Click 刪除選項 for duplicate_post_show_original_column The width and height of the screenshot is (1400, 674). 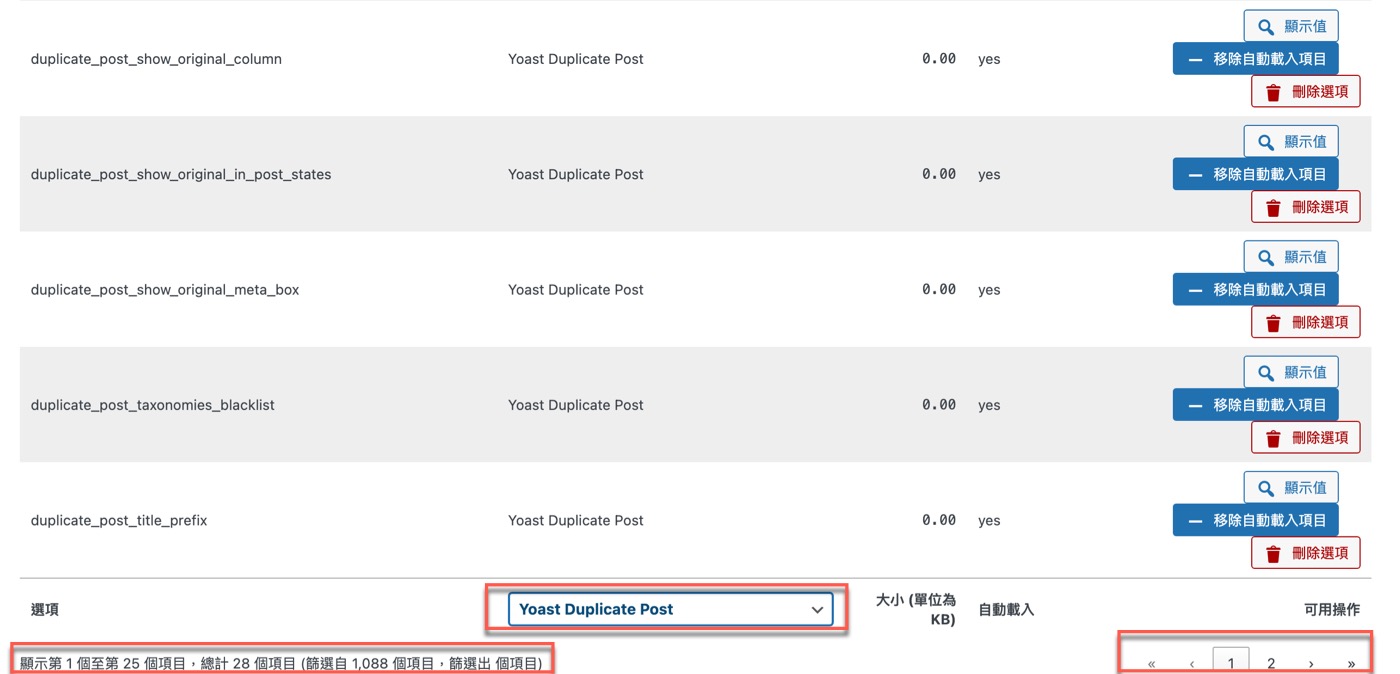(x=1306, y=91)
